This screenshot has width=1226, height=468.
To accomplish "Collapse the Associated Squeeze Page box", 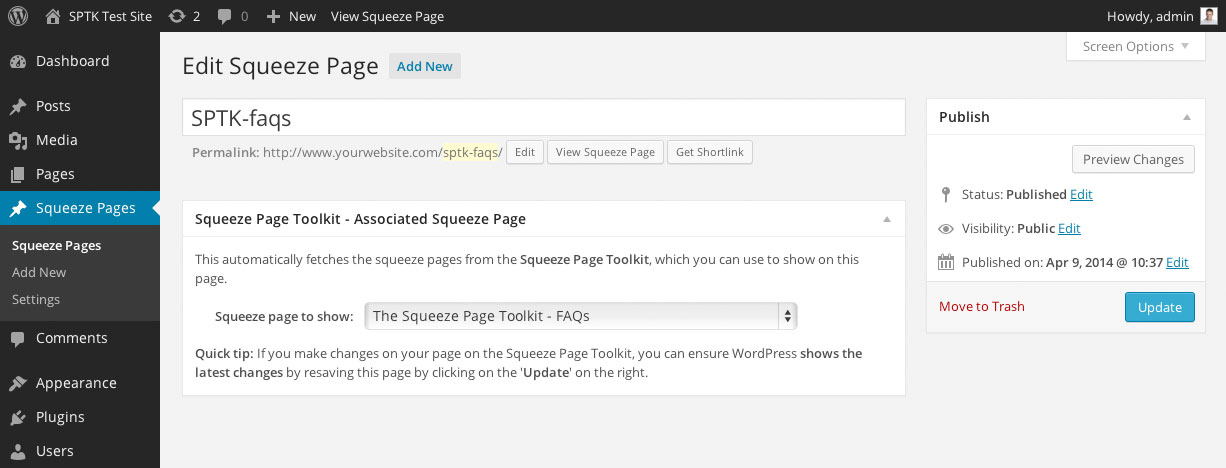I will click(x=886, y=219).
